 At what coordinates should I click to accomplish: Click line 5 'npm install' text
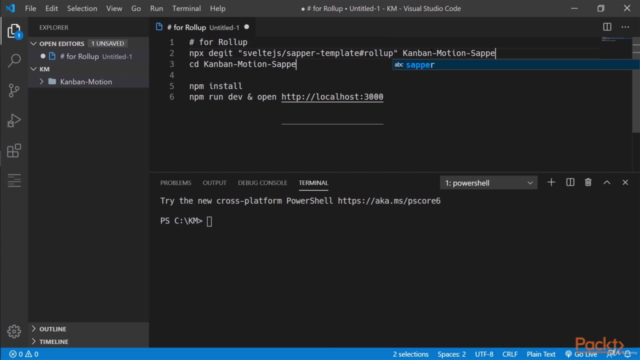pyautogui.click(x=216, y=86)
